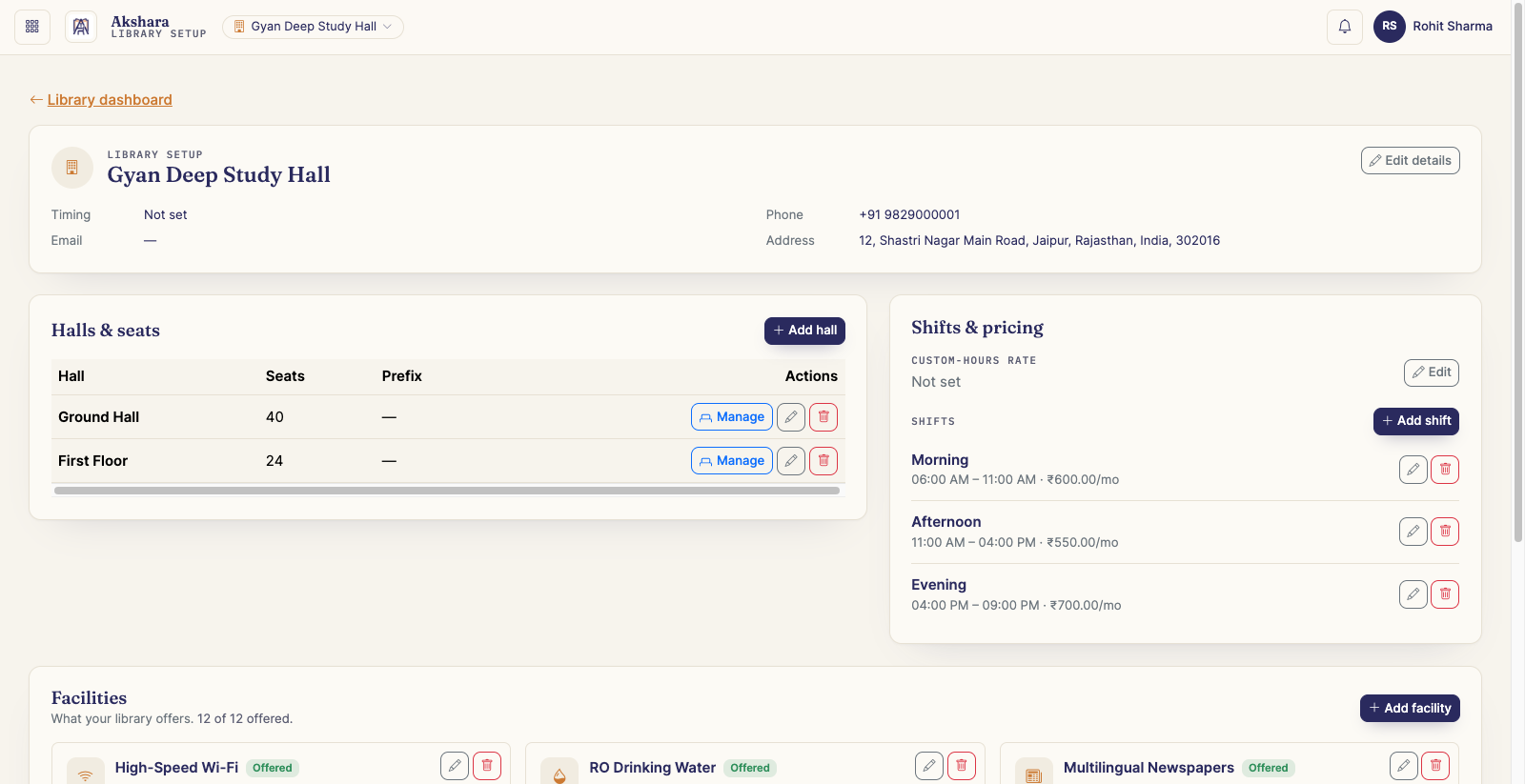Click Edit details button
The height and width of the screenshot is (784, 1525).
[1411, 161]
